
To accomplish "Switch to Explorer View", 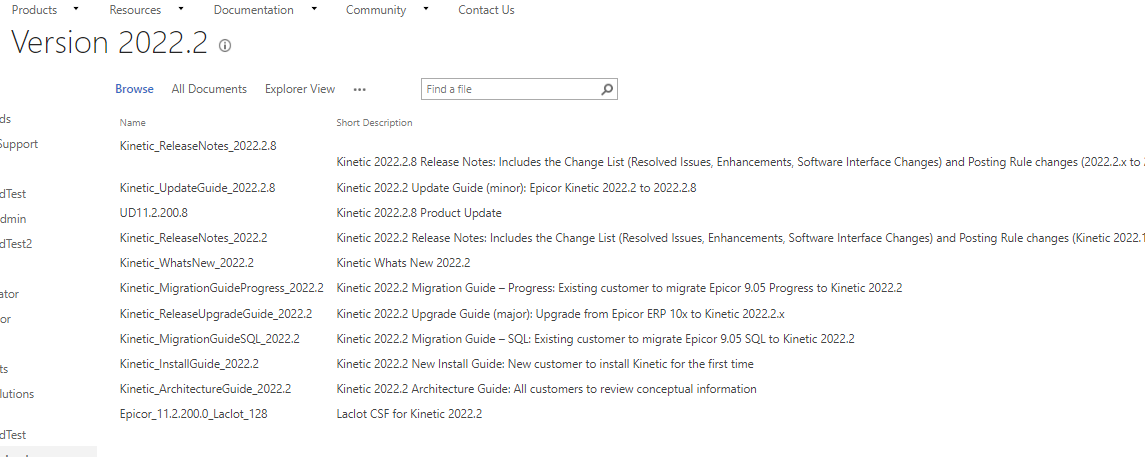I will tap(300, 89).
